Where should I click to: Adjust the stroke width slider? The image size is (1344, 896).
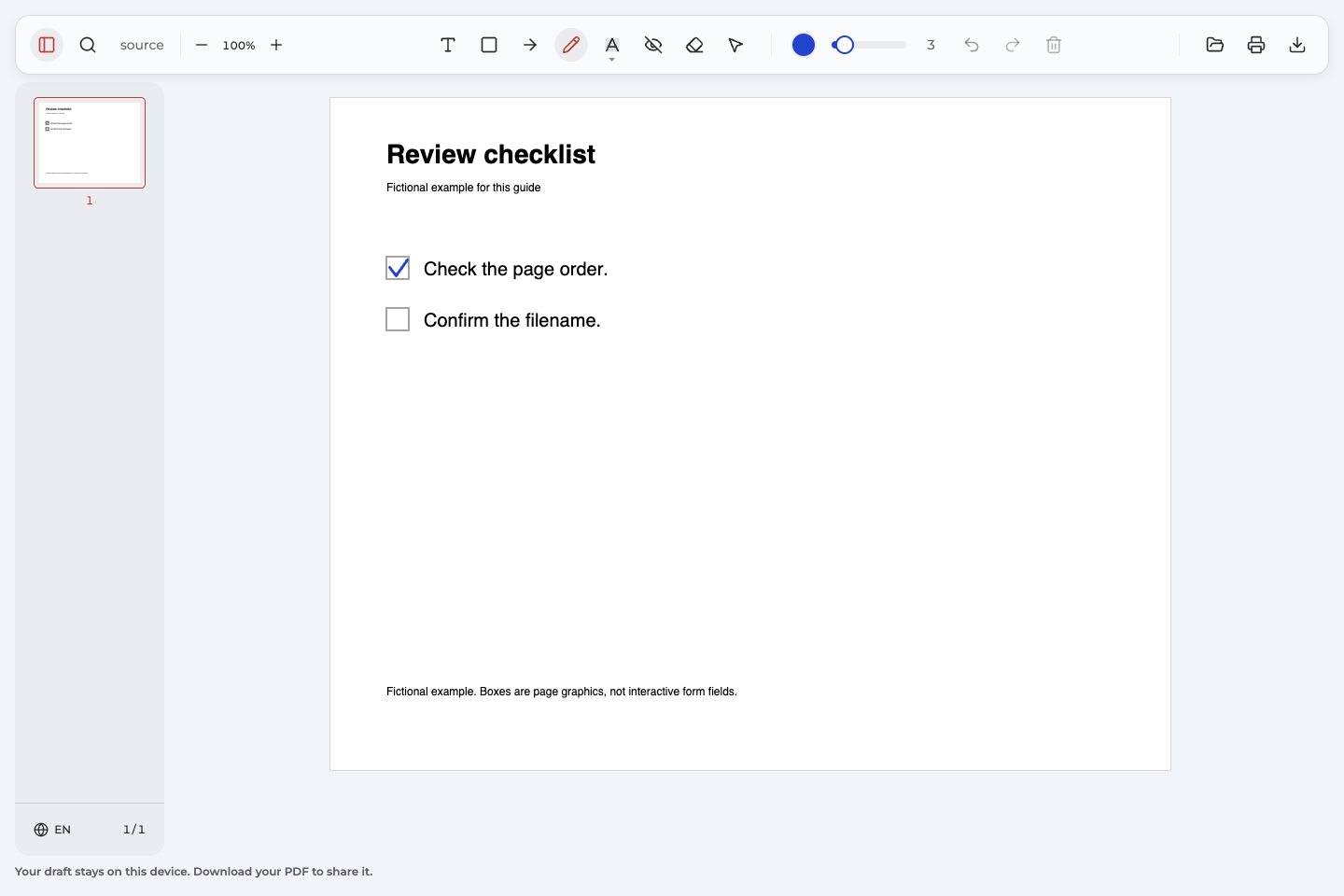[x=869, y=45]
